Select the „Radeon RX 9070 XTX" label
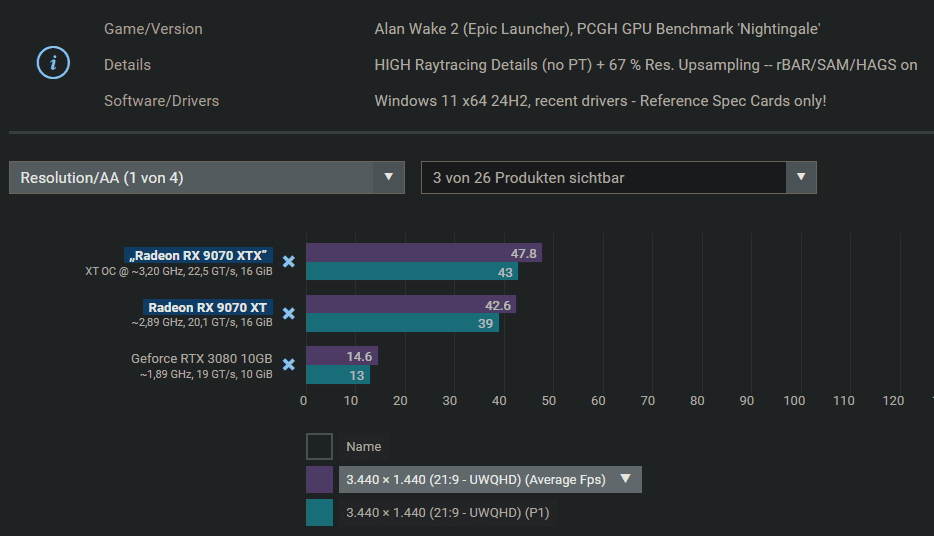 point(198,255)
